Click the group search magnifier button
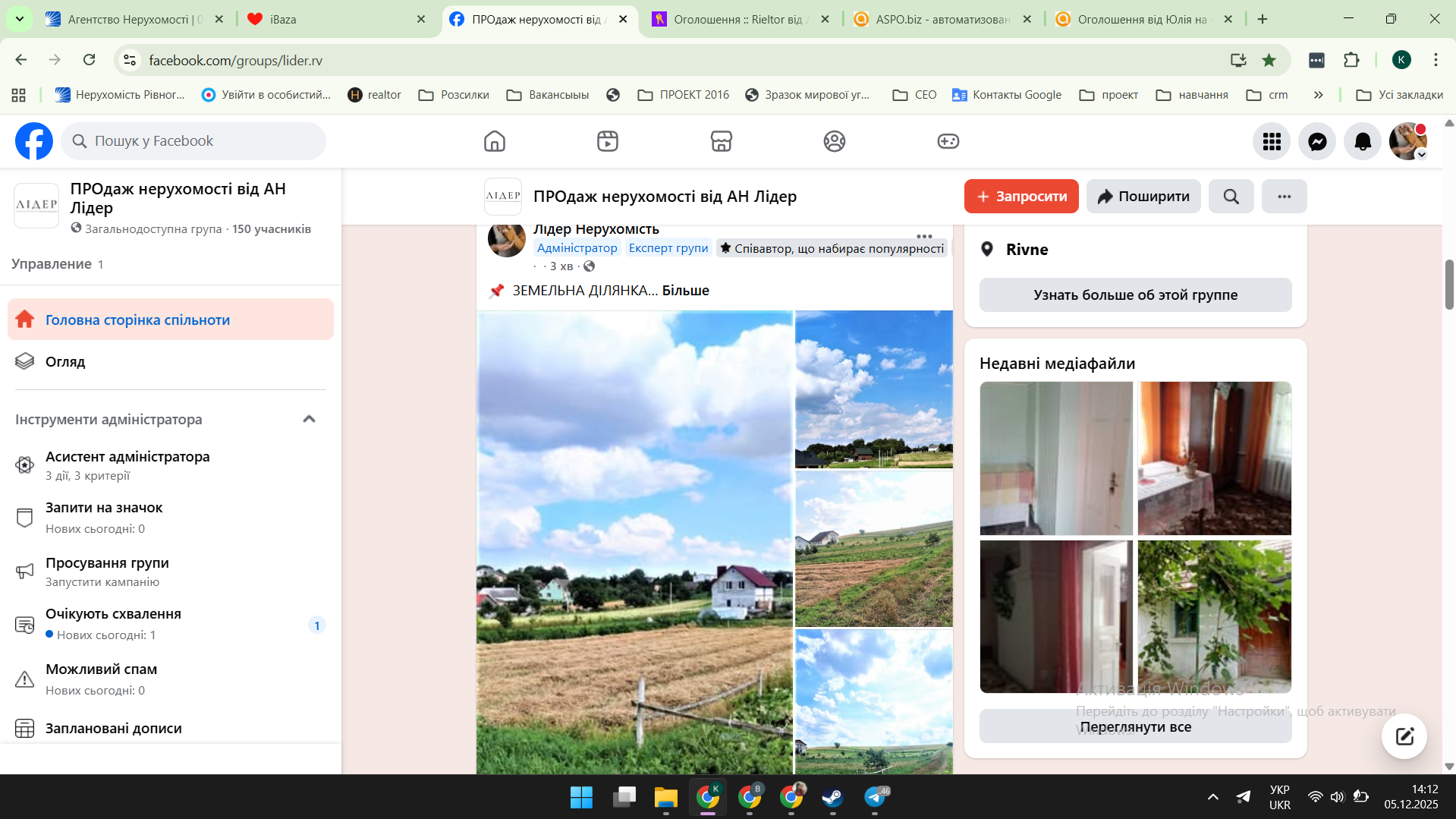The image size is (1456, 819). point(1231,197)
